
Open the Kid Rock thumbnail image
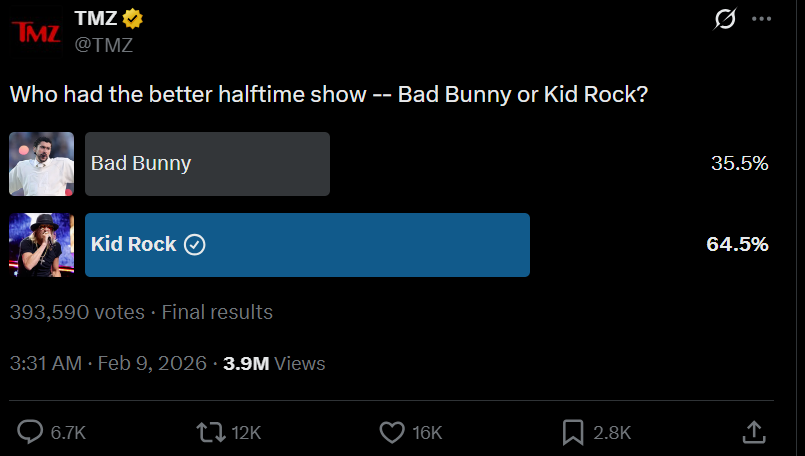[x=42, y=245]
